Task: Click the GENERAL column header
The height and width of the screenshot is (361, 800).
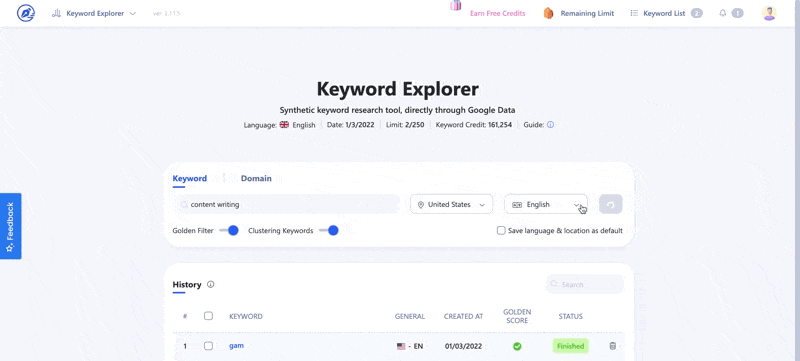Action: (x=410, y=316)
